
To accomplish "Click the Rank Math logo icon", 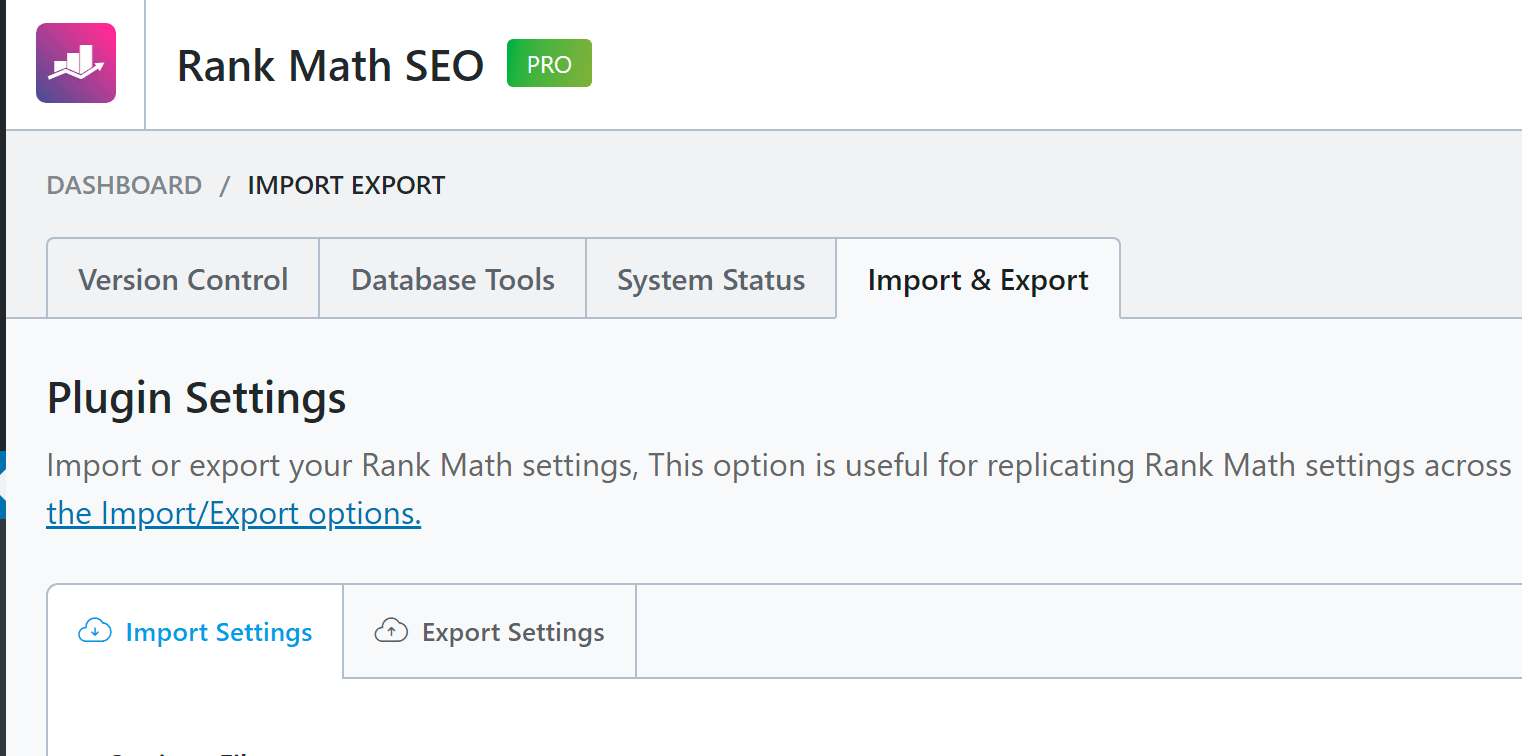I will 76,63.
